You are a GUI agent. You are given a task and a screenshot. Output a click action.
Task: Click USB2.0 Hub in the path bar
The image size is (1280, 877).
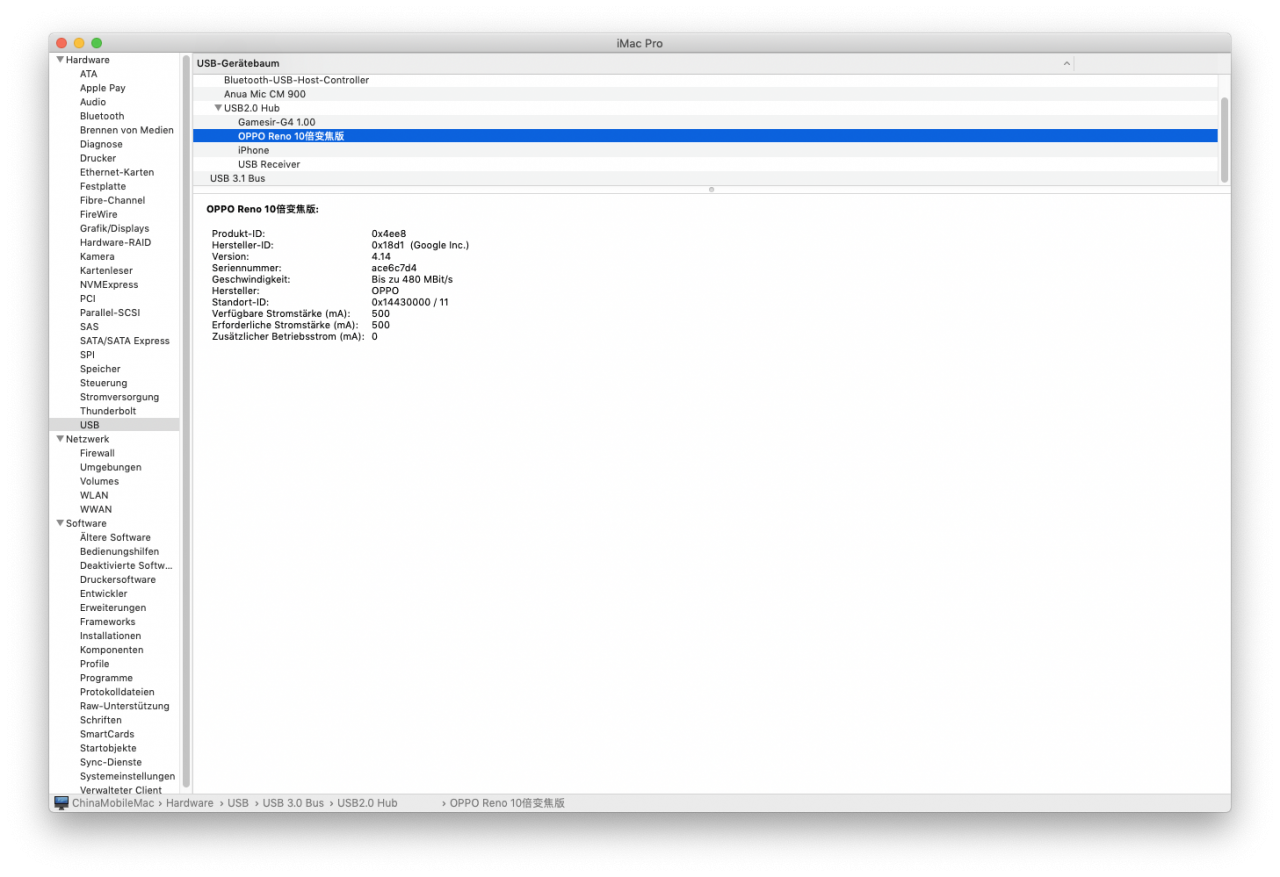pyautogui.click(x=367, y=803)
